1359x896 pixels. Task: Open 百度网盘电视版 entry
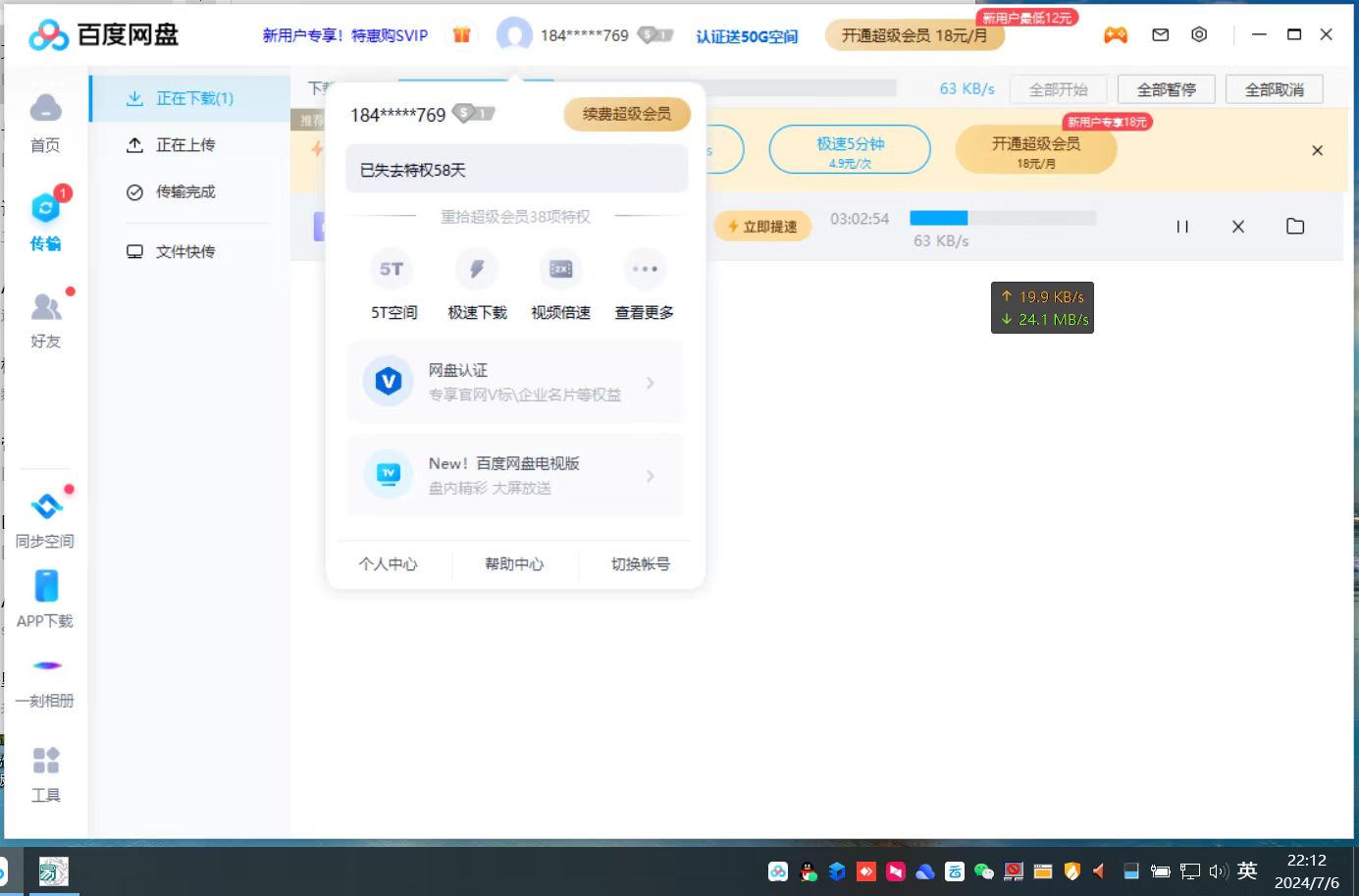[515, 475]
